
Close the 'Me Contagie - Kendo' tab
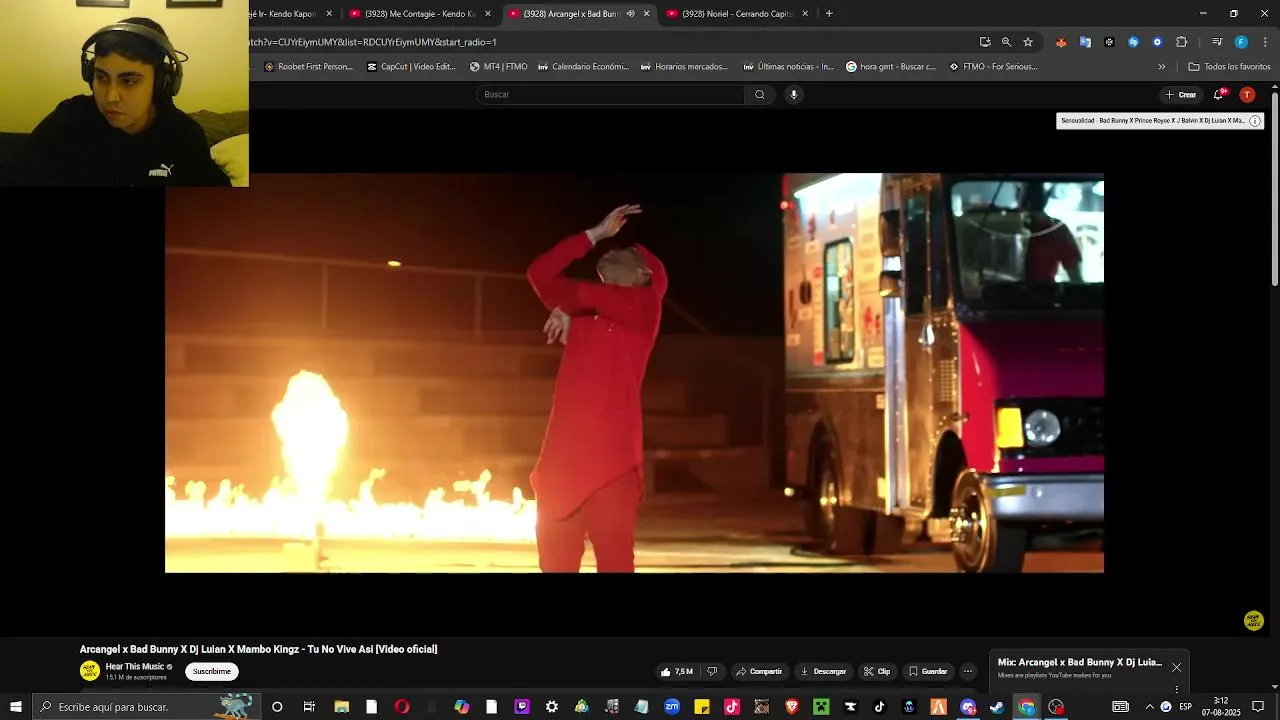coord(488,14)
